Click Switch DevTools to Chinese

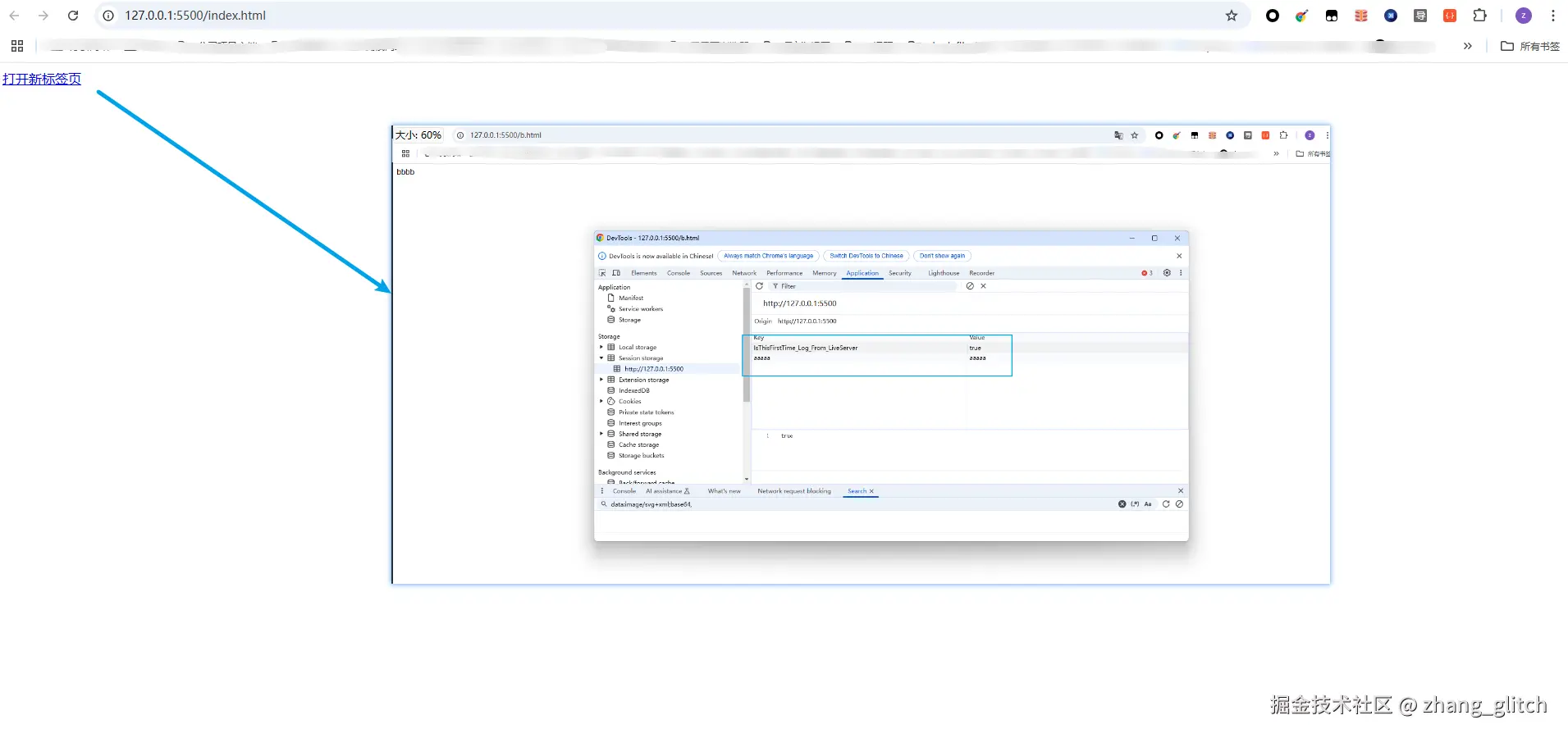click(866, 256)
